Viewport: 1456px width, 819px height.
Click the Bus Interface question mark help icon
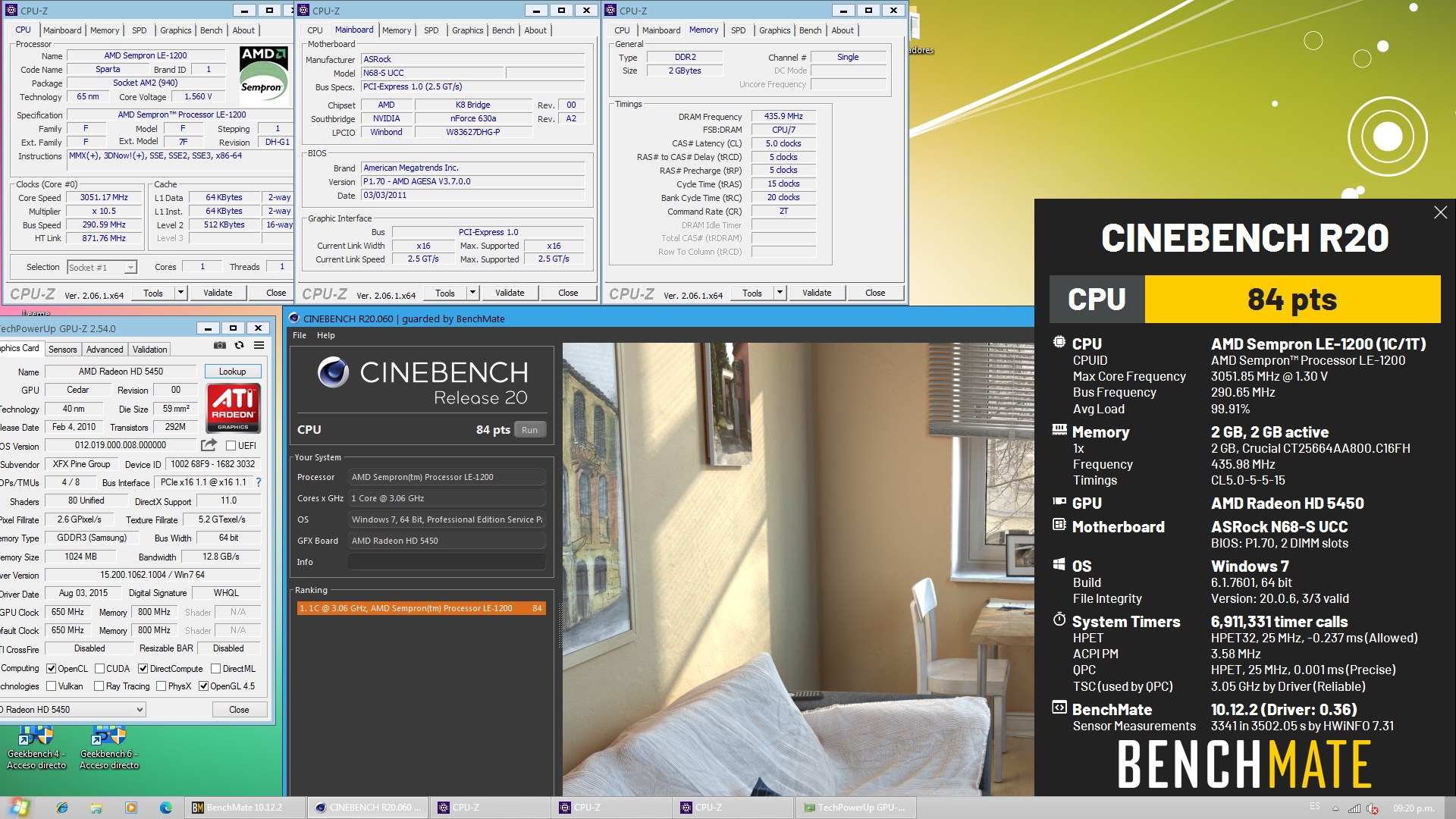pos(259,482)
